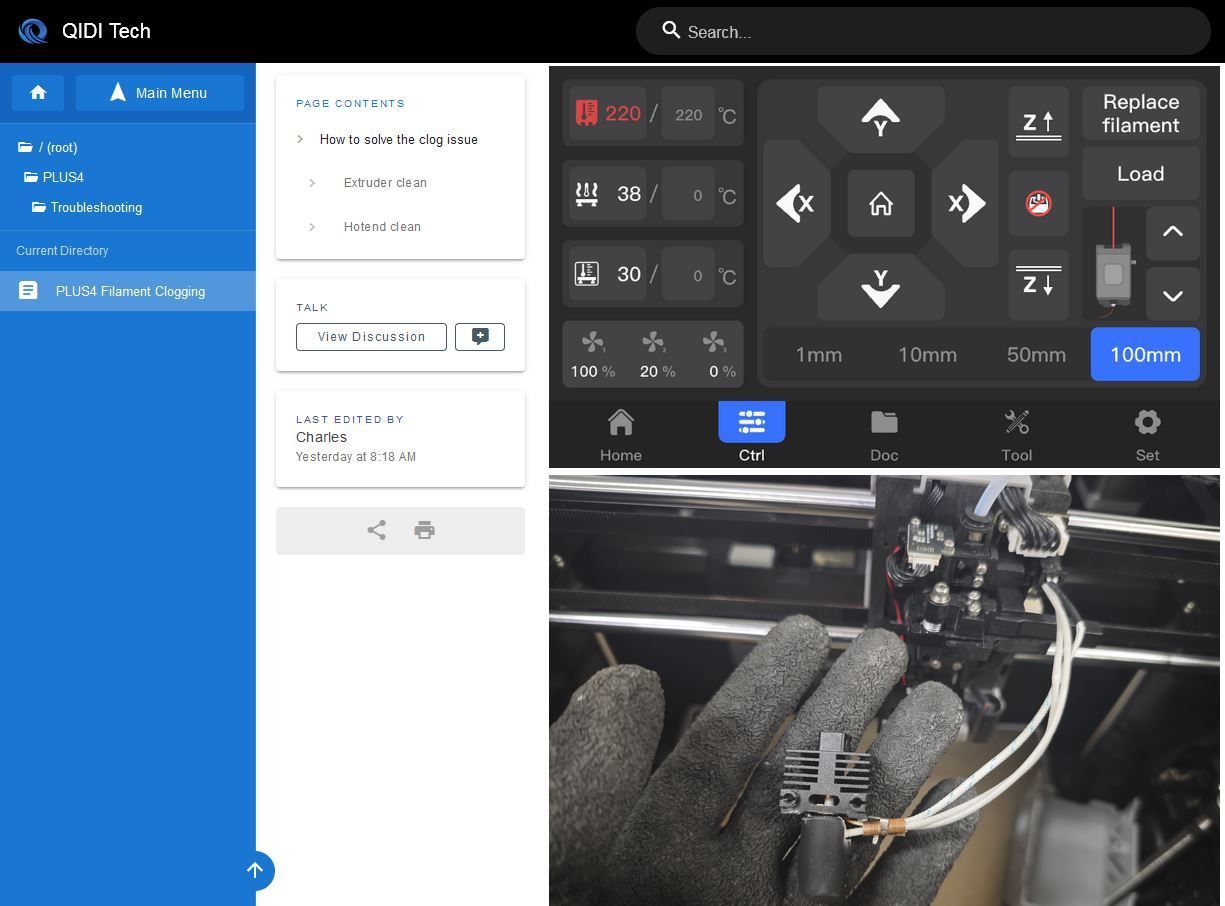The width and height of the screenshot is (1225, 906).
Task: Click the print page icon
Action: pyautogui.click(x=424, y=530)
